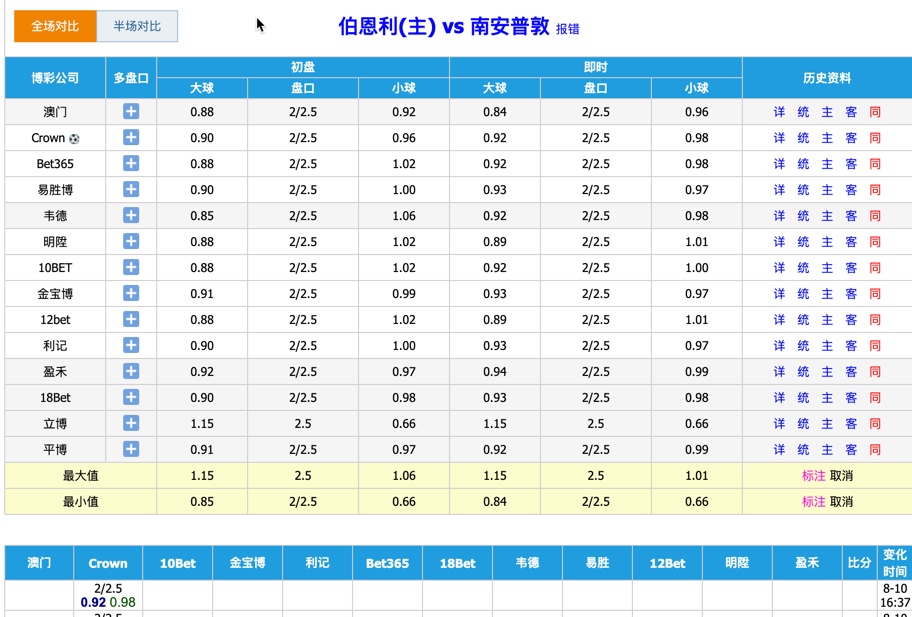Click plus icon in 利记 row
This screenshot has width=912, height=617.
131,345
